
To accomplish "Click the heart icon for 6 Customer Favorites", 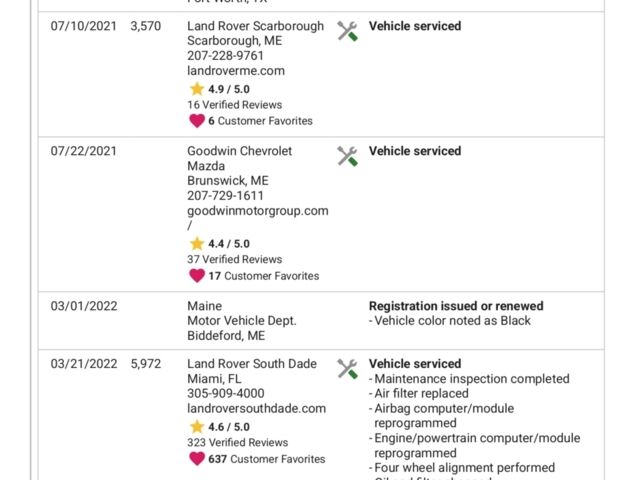I will coord(197,121).
